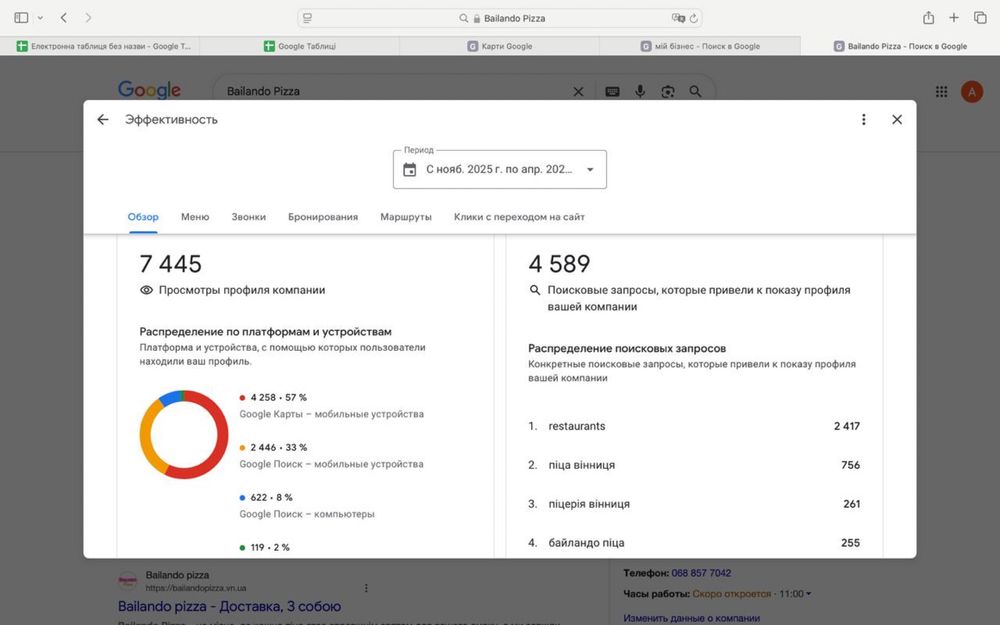Click the eye icon next to Просмотры профиля компании
1000x625 pixels.
pos(146,290)
